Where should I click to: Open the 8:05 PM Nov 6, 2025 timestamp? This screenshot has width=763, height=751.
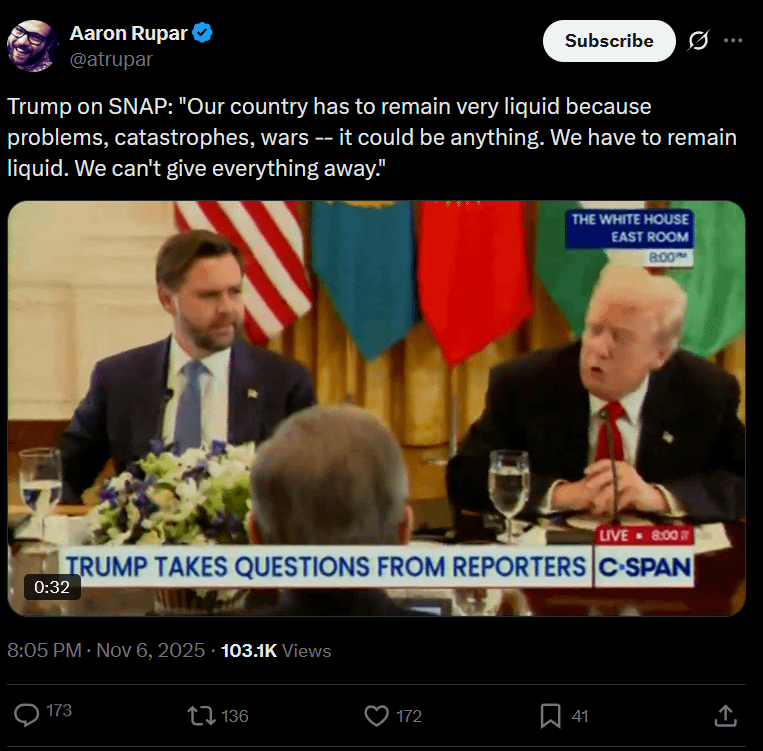tap(105, 650)
